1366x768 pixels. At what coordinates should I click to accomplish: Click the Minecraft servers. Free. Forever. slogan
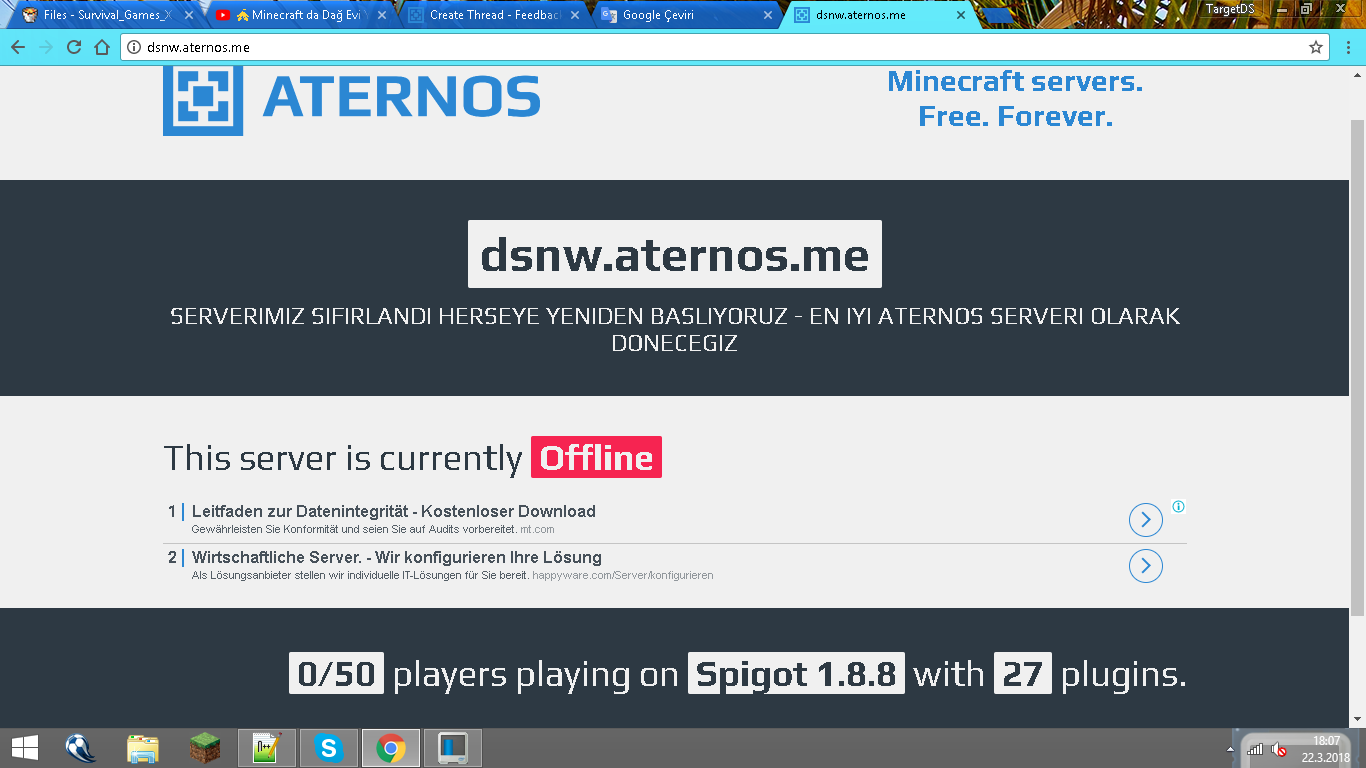coord(1015,99)
